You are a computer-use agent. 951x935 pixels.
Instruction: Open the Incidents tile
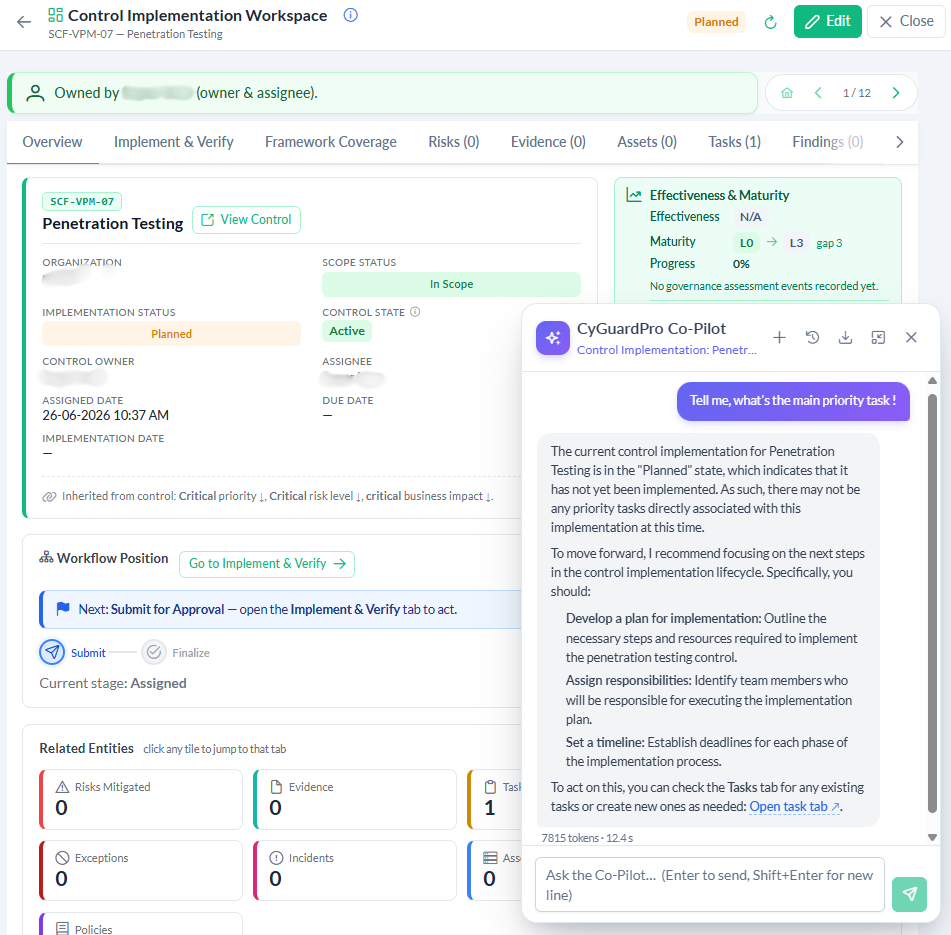point(355,870)
